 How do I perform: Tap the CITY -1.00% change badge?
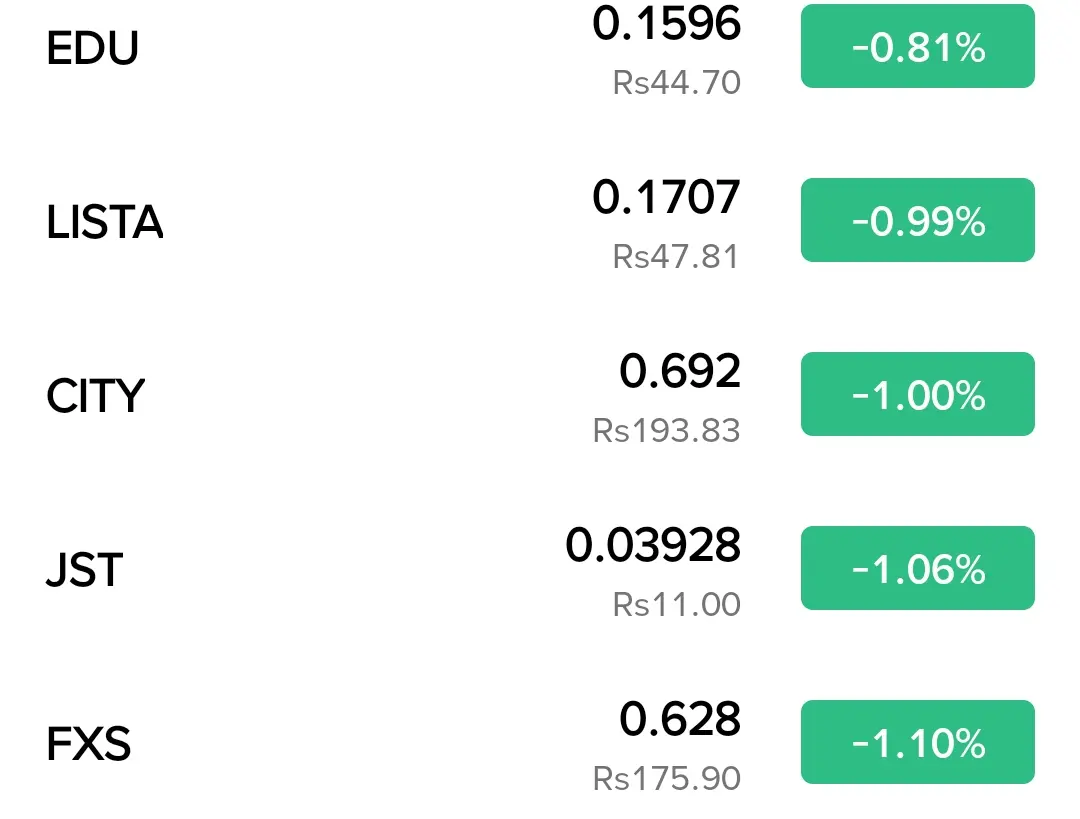[917, 394]
